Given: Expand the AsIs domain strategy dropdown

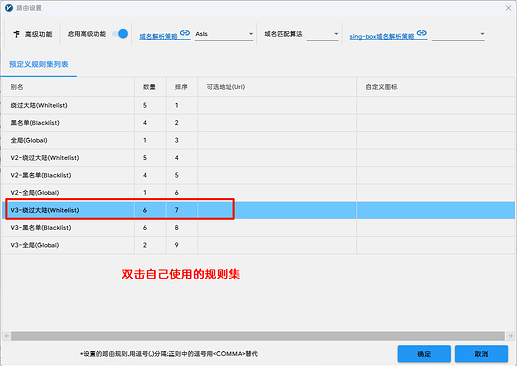Looking at the screenshot, I should coord(224,34).
